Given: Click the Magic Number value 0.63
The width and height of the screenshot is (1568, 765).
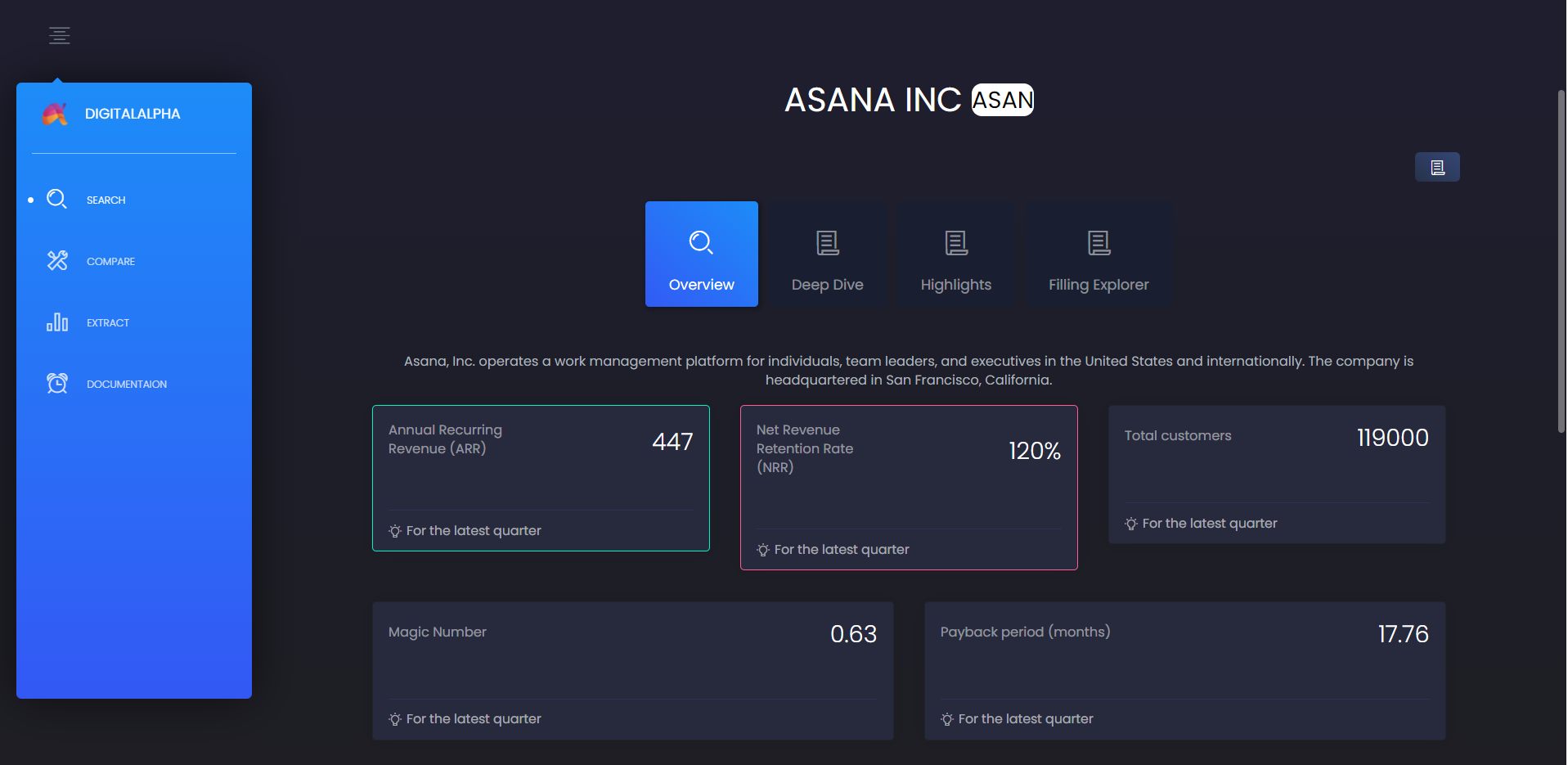Looking at the screenshot, I should click(x=853, y=634).
